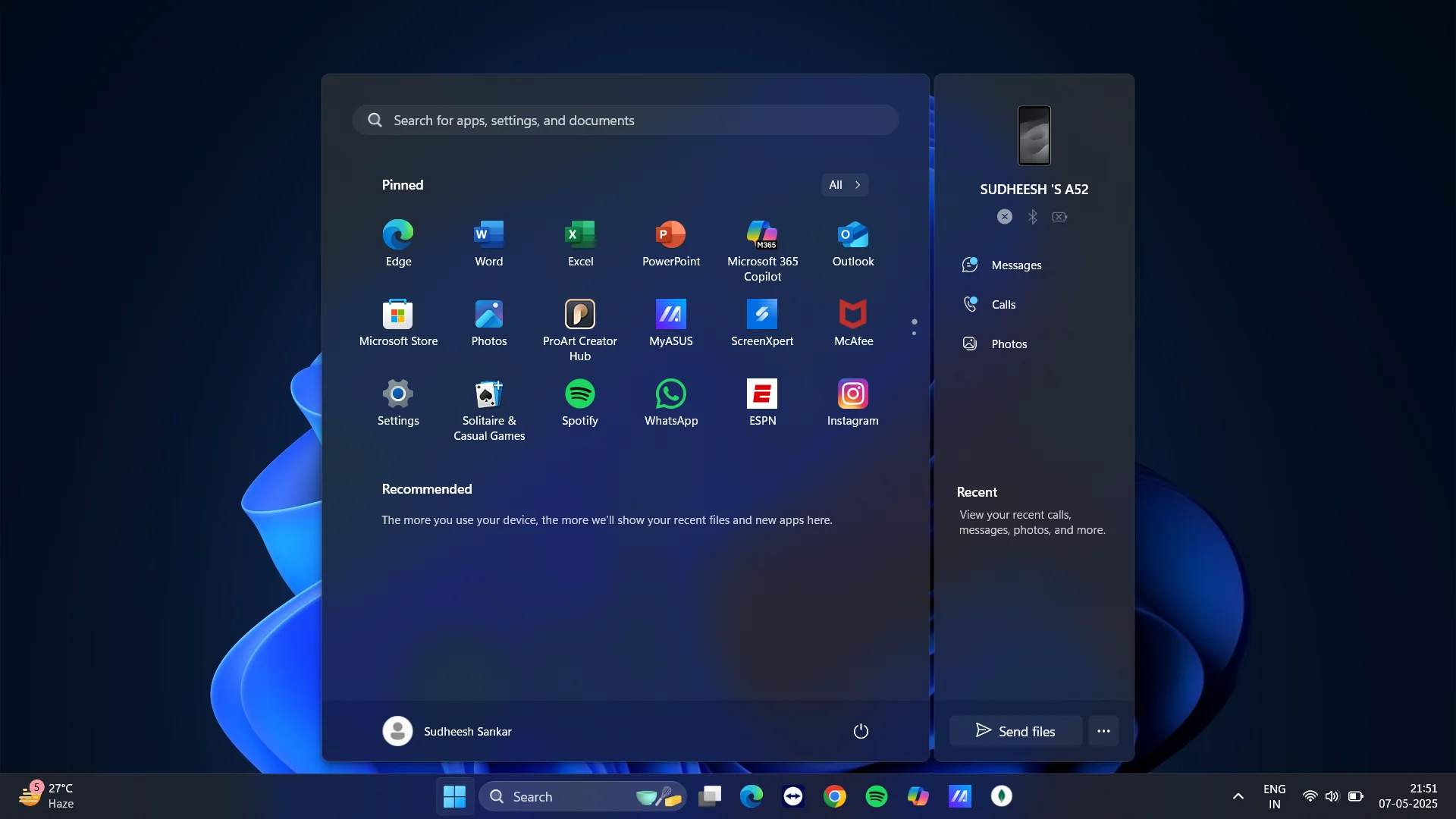Expand All apps list
1456x819 pixels.
click(845, 185)
